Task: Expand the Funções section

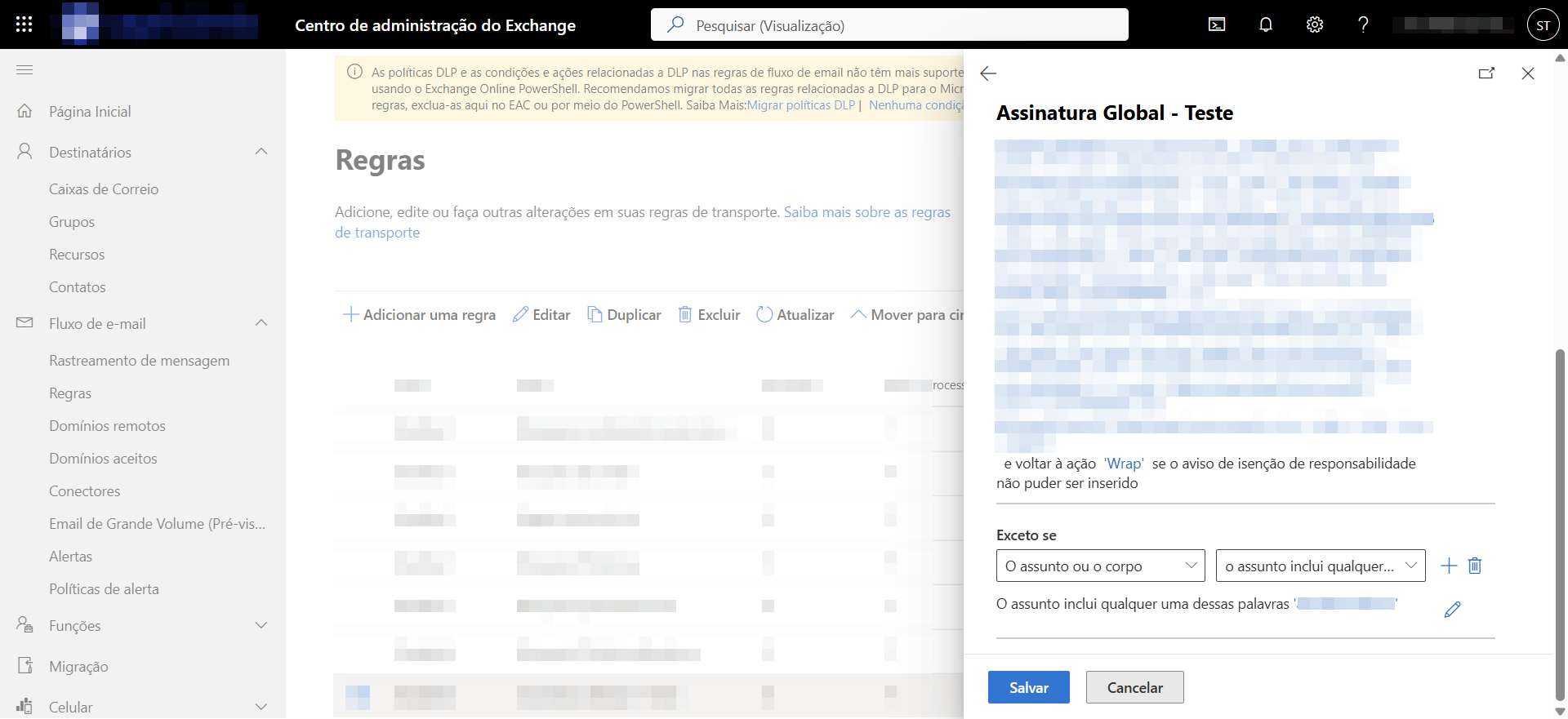Action: (x=261, y=625)
